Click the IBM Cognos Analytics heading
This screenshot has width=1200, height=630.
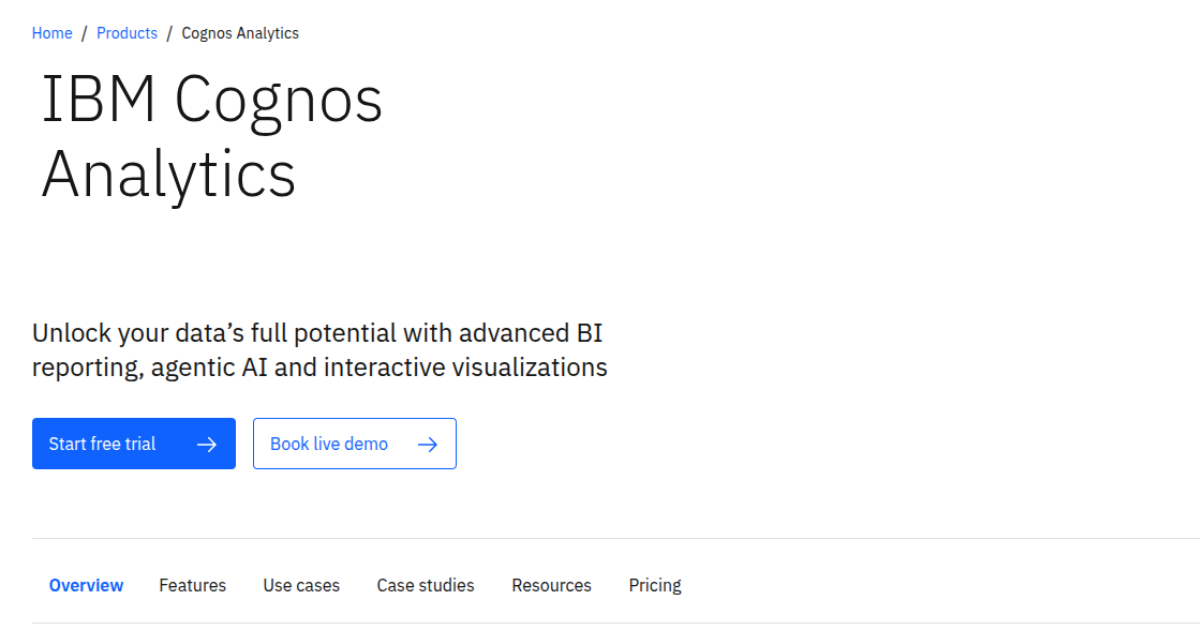[x=212, y=138]
